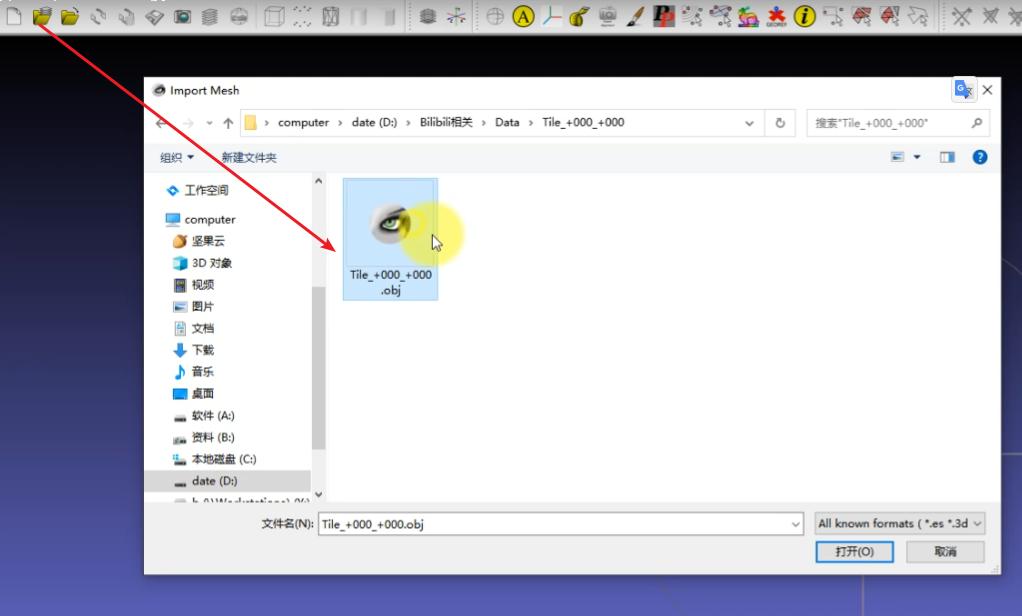
Task: Launch the GEOREF tool
Action: pyautogui.click(x=775, y=16)
